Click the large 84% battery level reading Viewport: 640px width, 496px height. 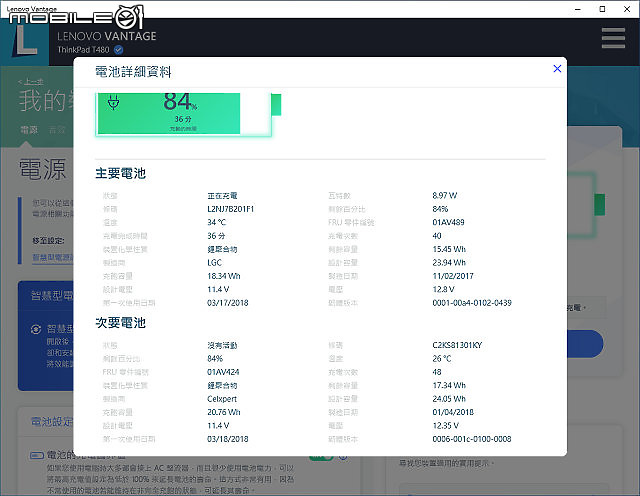pos(180,102)
